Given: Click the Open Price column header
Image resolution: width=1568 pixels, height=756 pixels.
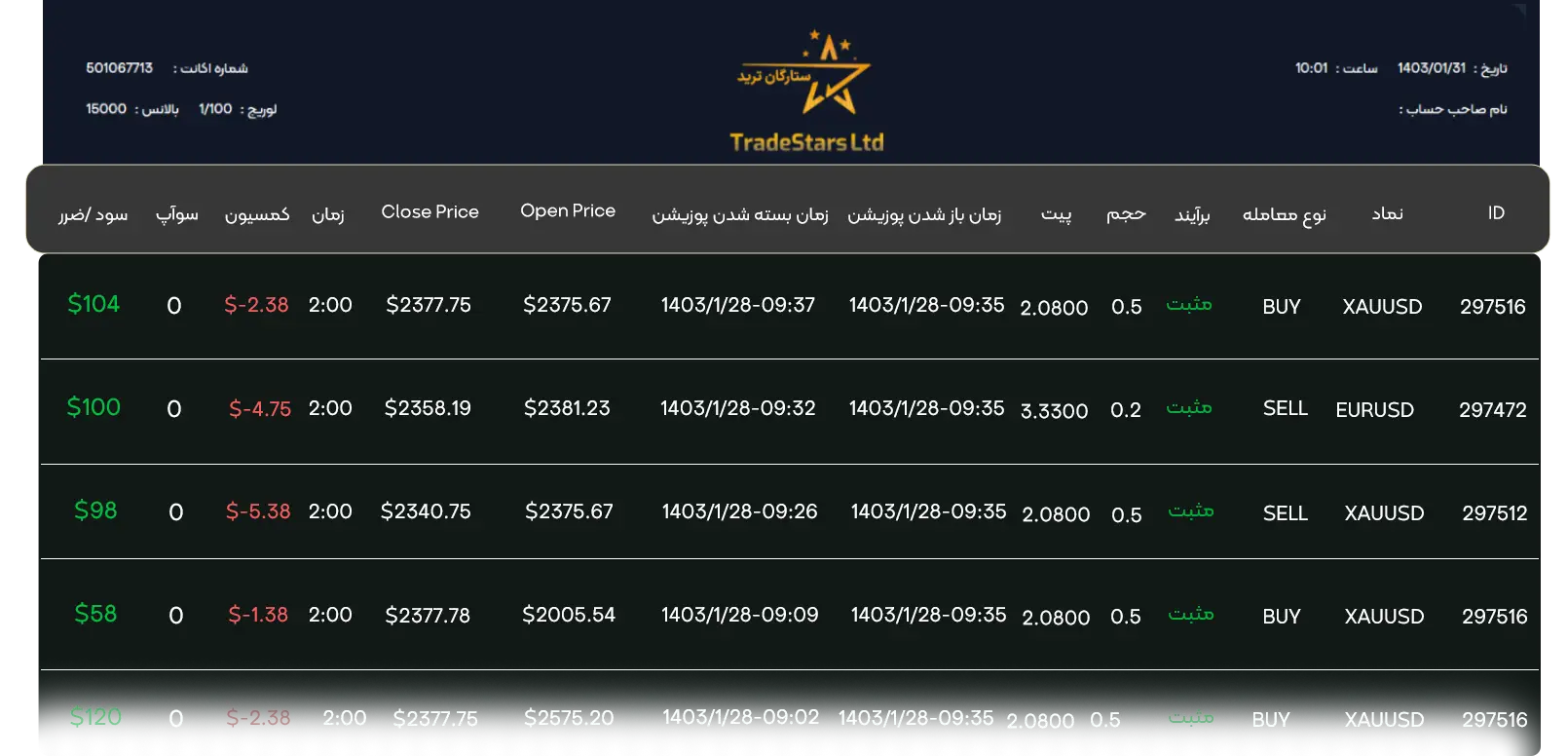Looking at the screenshot, I should 568,210.
